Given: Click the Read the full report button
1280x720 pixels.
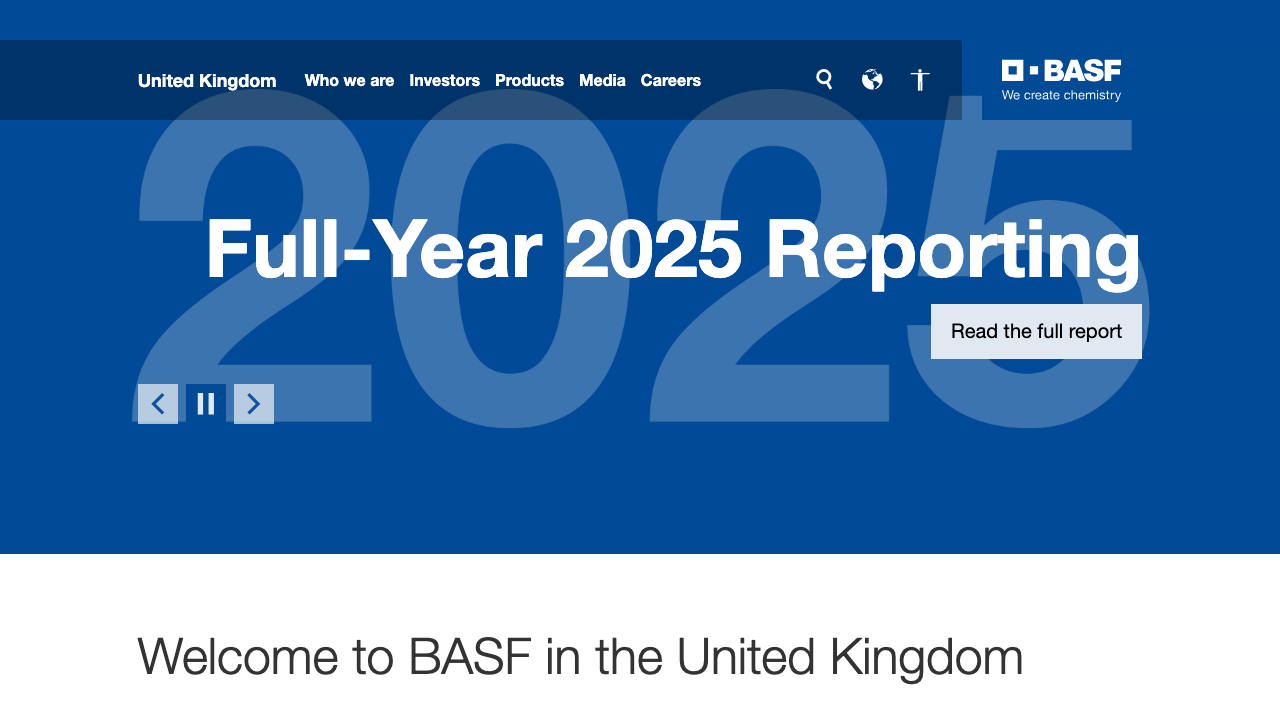Looking at the screenshot, I should 1036,331.
